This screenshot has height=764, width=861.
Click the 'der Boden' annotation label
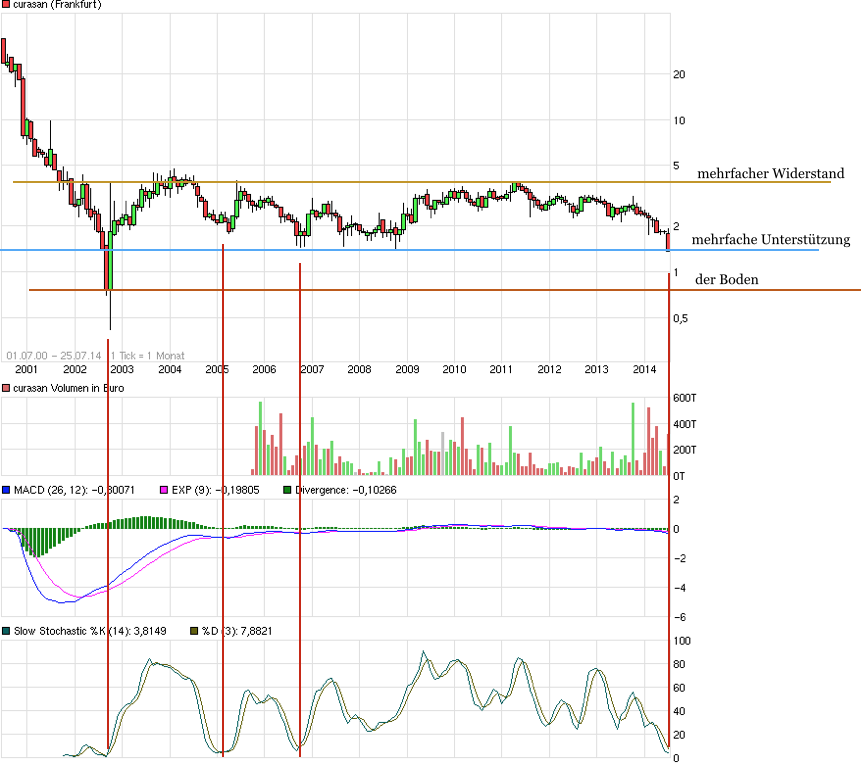click(x=726, y=280)
